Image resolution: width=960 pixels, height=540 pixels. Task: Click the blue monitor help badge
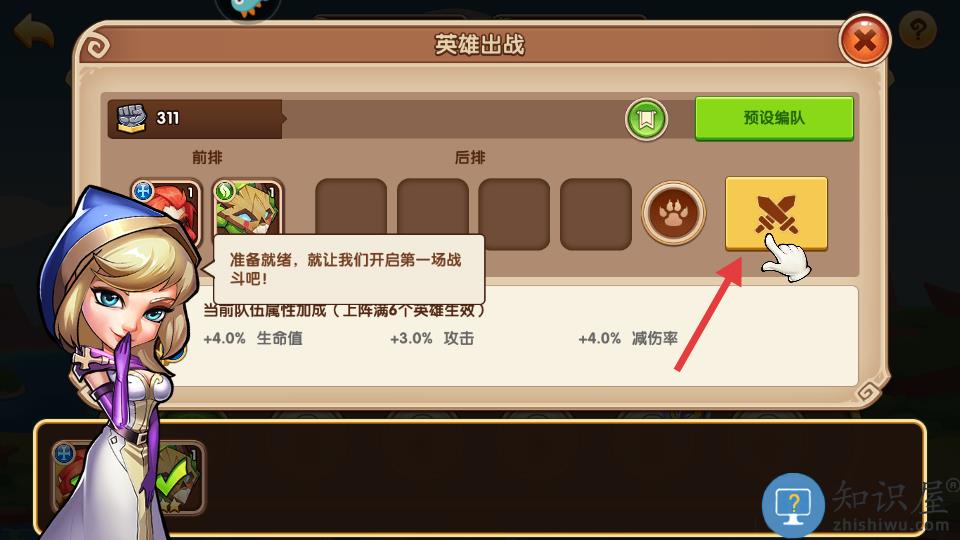tap(793, 505)
